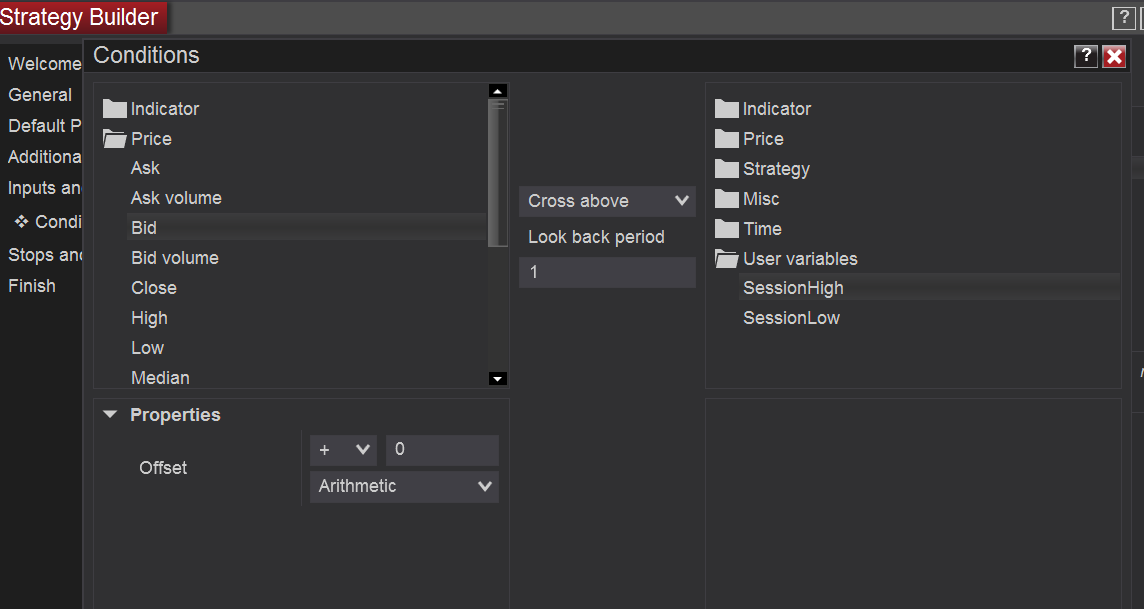Open the Cross above condition dropdown
The image size is (1144, 609).
coord(607,201)
